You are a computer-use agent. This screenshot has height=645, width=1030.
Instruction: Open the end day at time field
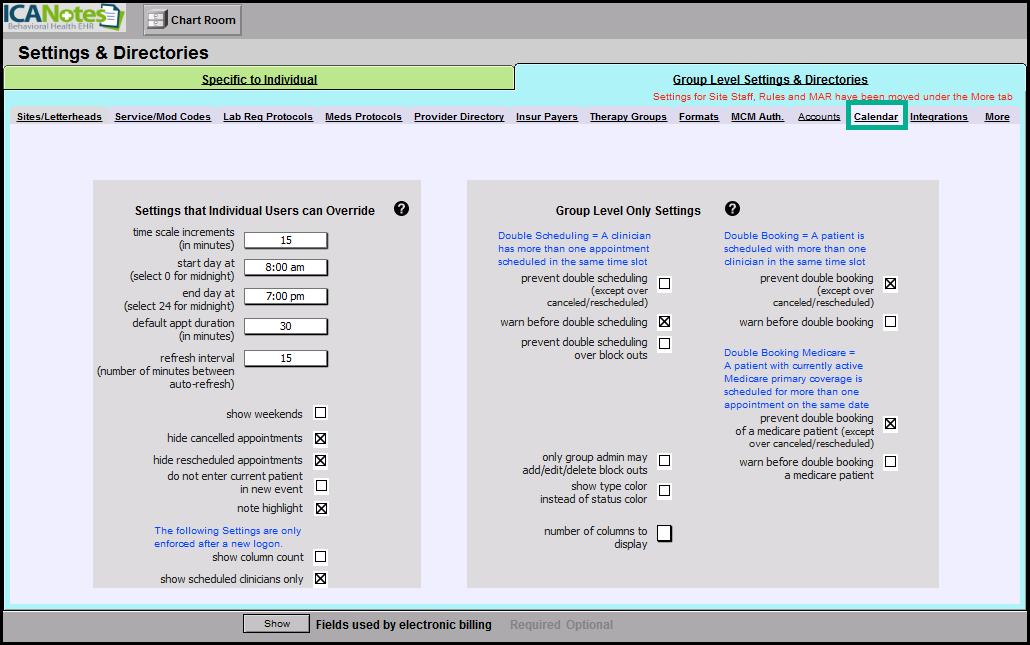(286, 296)
